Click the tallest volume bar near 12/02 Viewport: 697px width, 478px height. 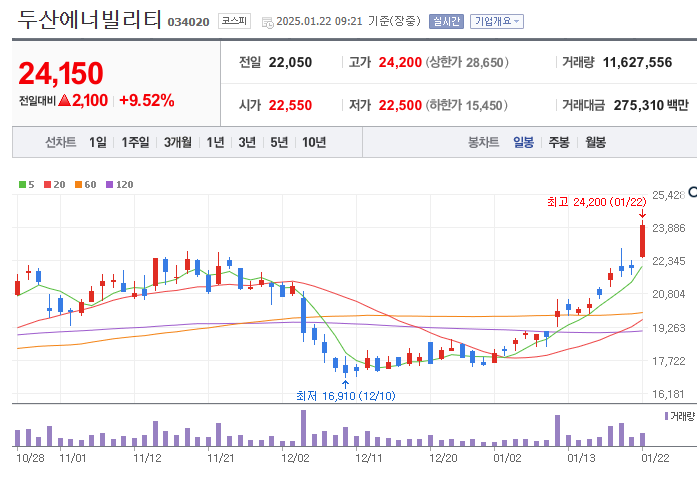(304, 428)
